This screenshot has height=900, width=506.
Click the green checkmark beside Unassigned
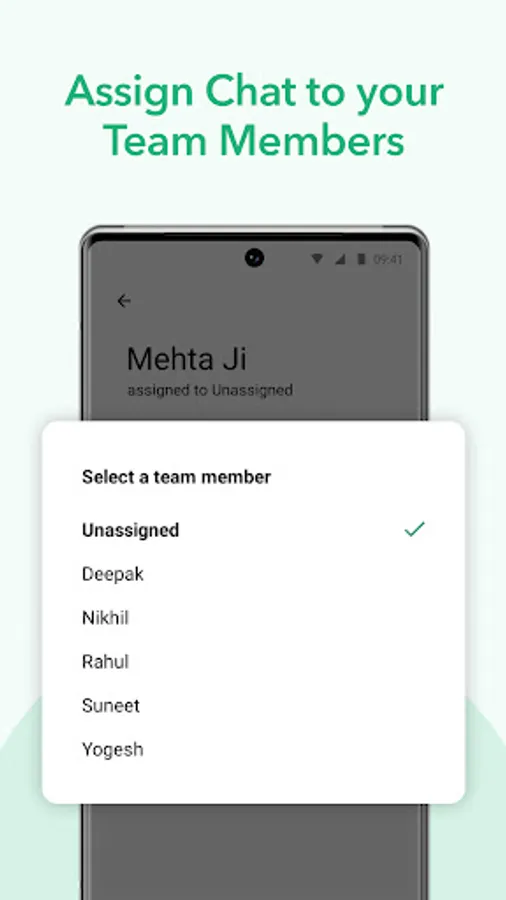[414, 529]
